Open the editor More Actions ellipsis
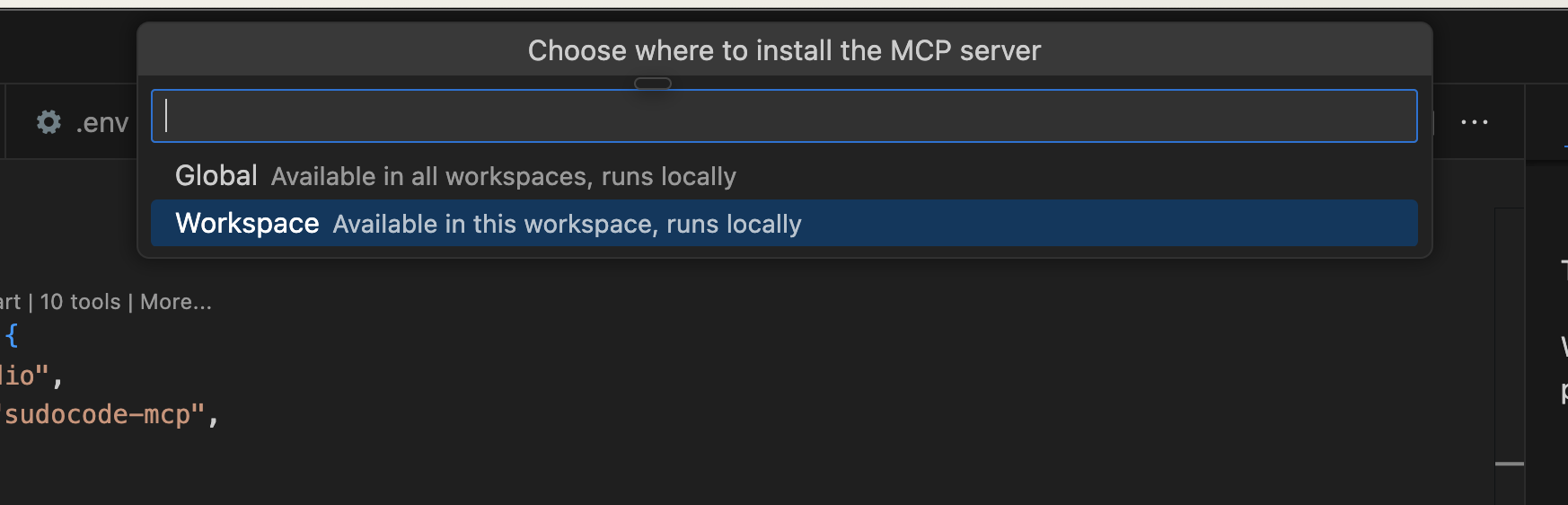1568x505 pixels. [1475, 122]
